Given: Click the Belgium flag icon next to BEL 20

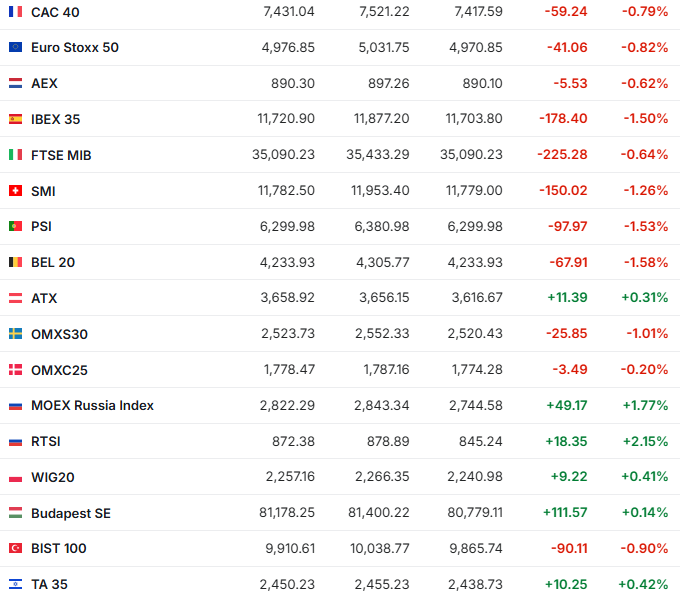Looking at the screenshot, I should [15, 262].
